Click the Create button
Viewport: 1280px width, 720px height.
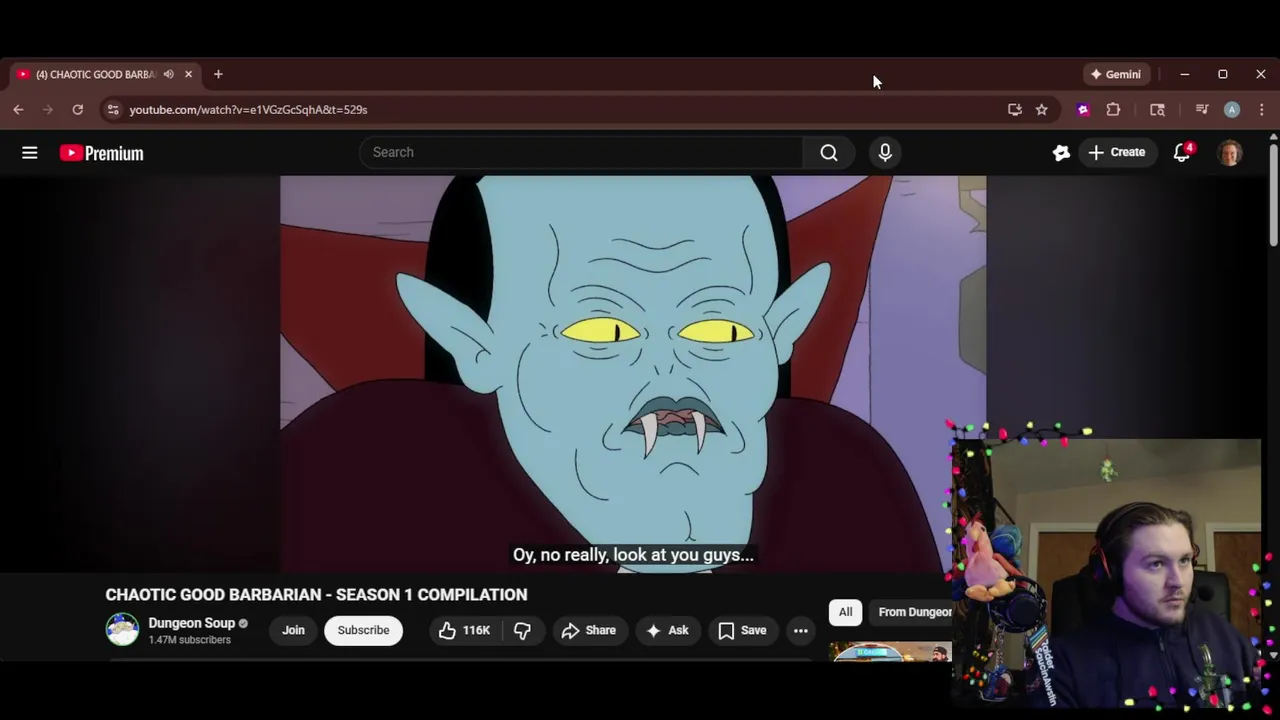pos(1117,152)
